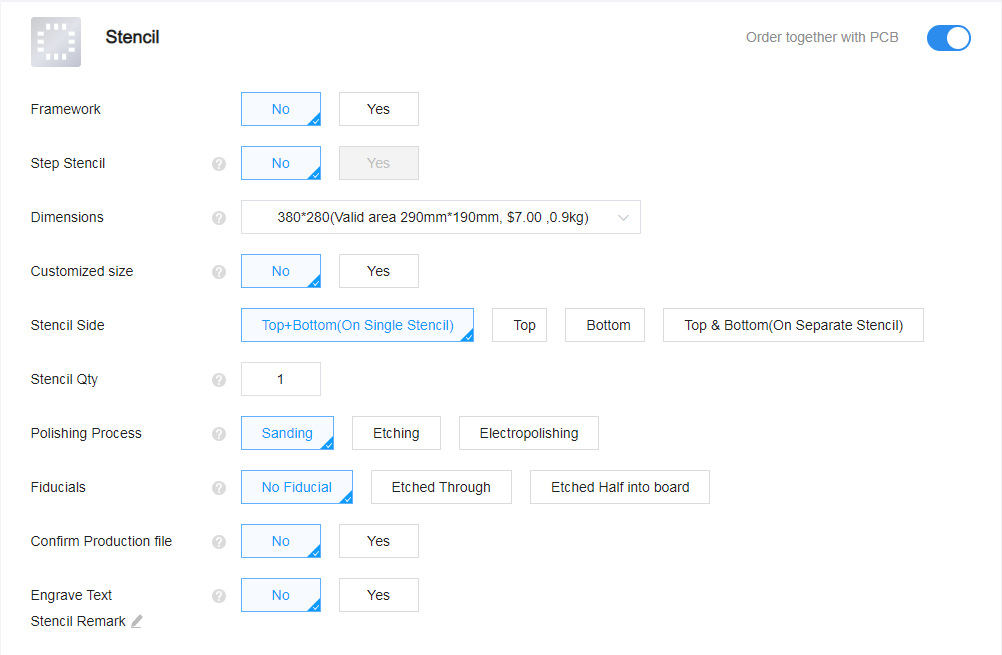Screen dimensions: 1002x655
Task: Select the greyed Yes for Step Stencil
Action: (x=378, y=163)
